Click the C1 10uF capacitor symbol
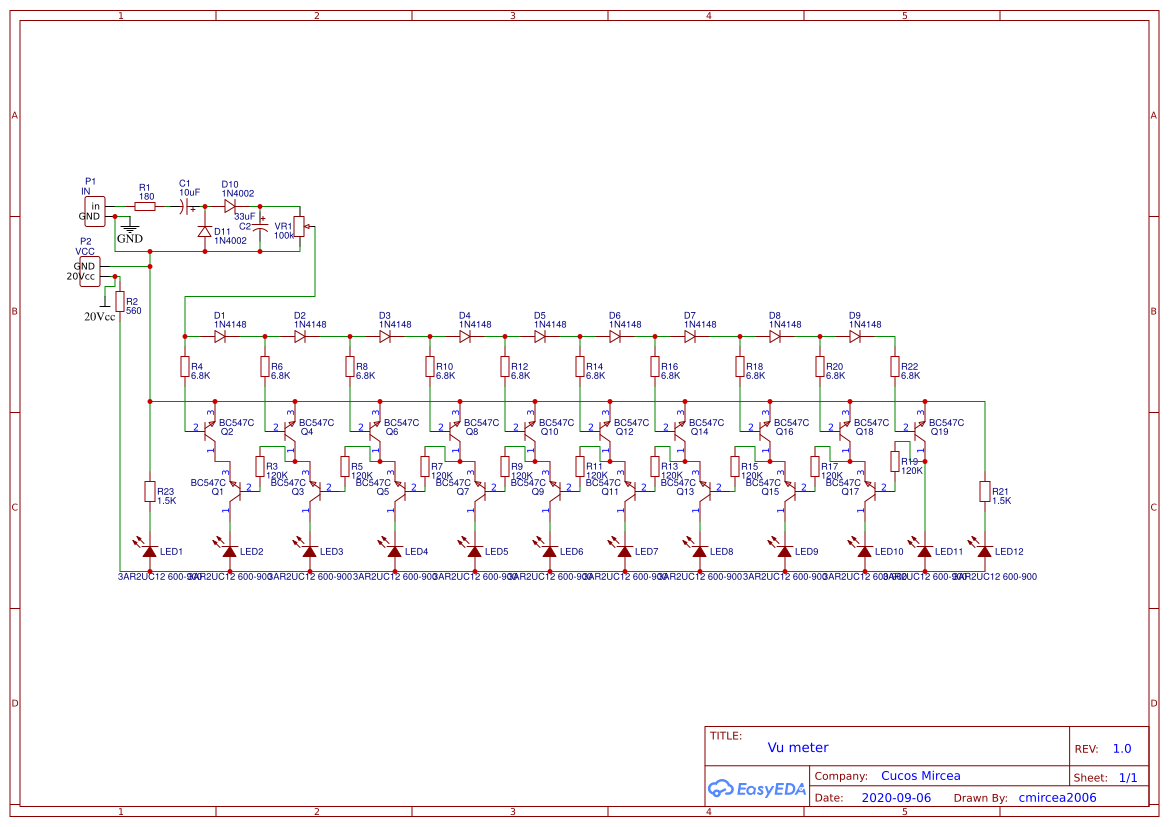Viewport: 1169px width, 827px height. [187, 207]
